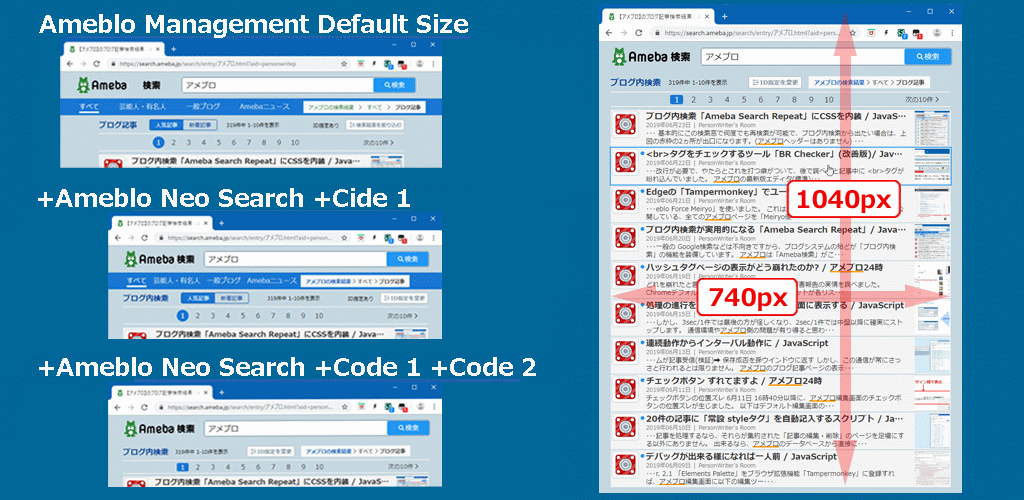Click the thumbnail of the チェックボタン result
This screenshot has width=1024, height=500.
(x=932, y=391)
